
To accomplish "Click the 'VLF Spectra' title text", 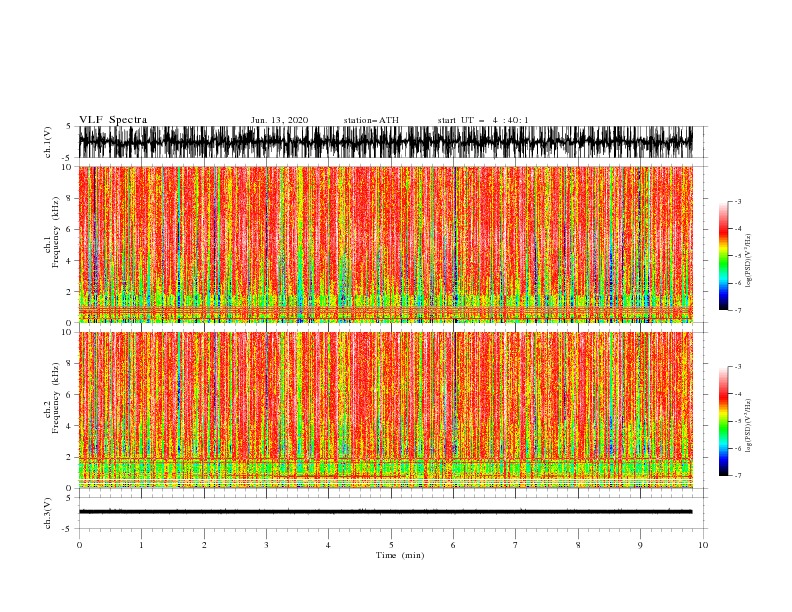I will pyautogui.click(x=113, y=120).
